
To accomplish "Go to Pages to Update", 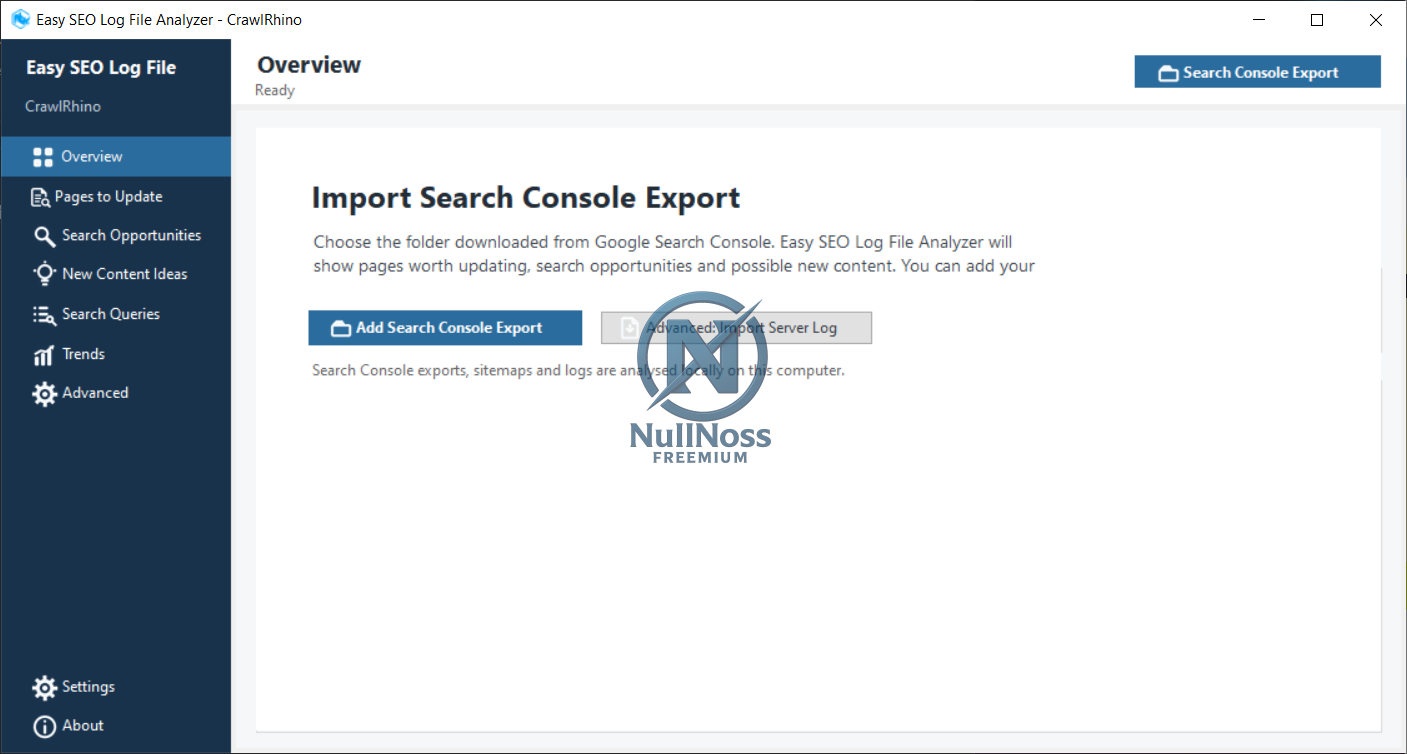I will point(115,197).
